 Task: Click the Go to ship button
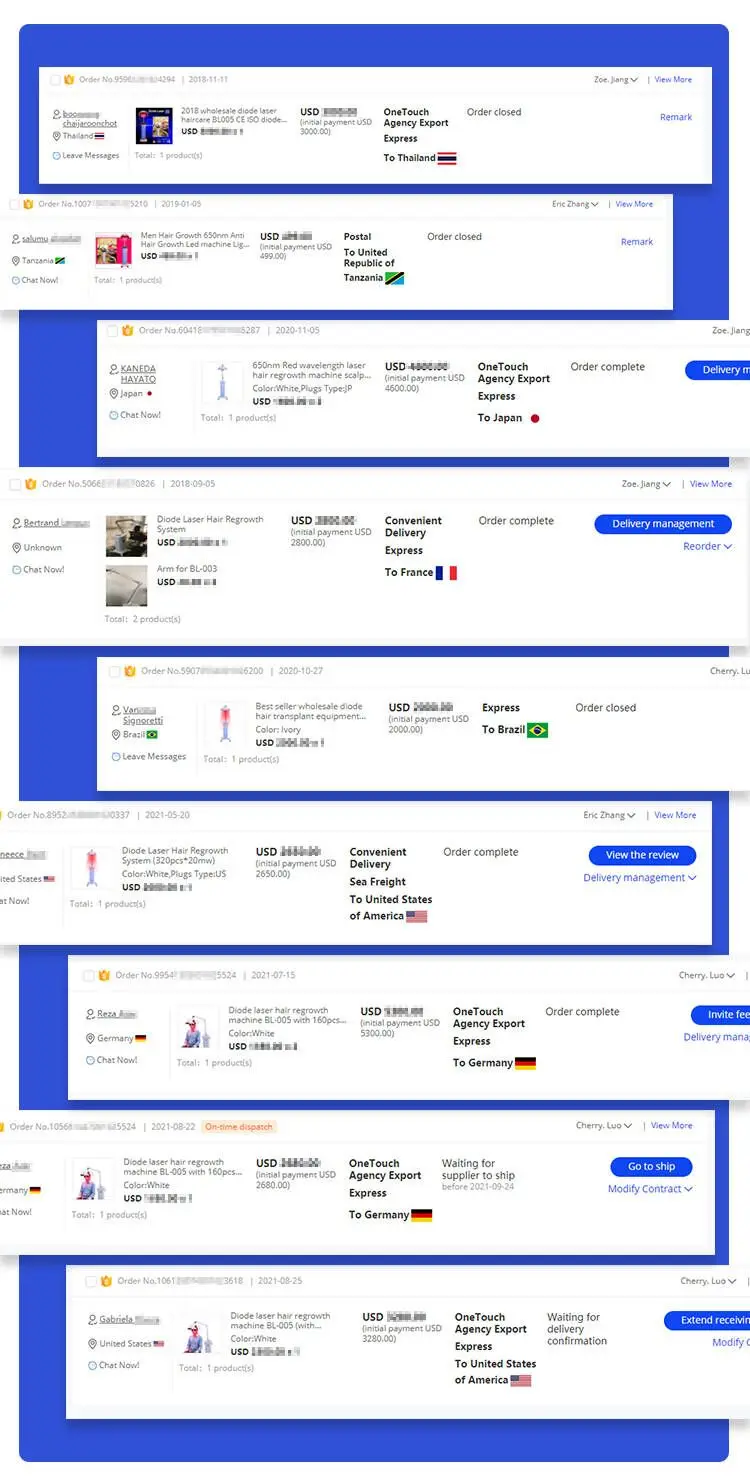point(651,1166)
